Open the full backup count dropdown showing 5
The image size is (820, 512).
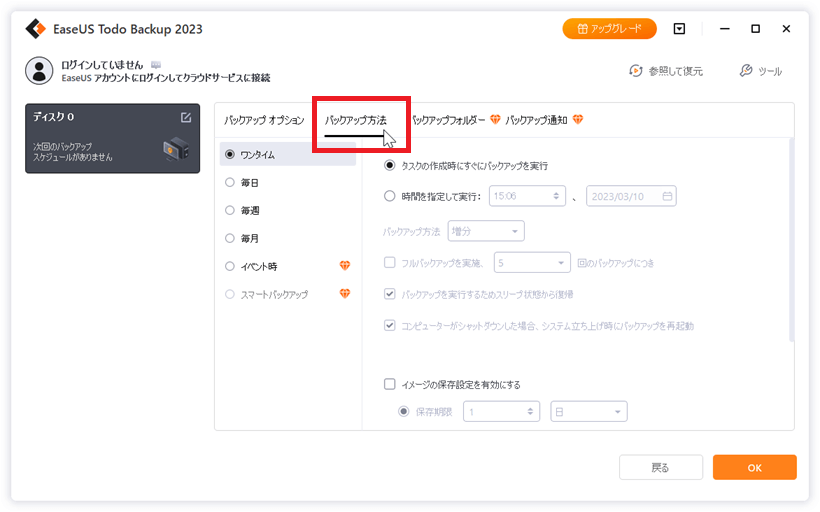point(531,263)
